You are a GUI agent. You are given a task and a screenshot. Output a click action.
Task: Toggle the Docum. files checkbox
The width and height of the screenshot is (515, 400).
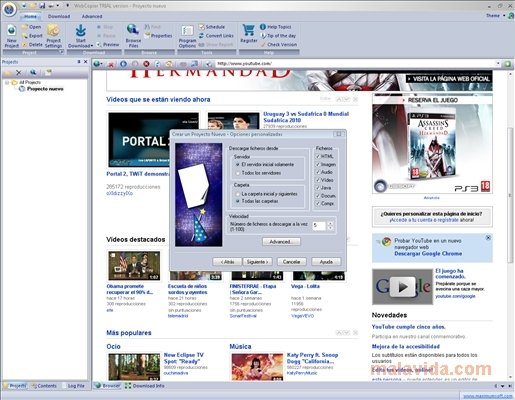pyautogui.click(x=318, y=196)
